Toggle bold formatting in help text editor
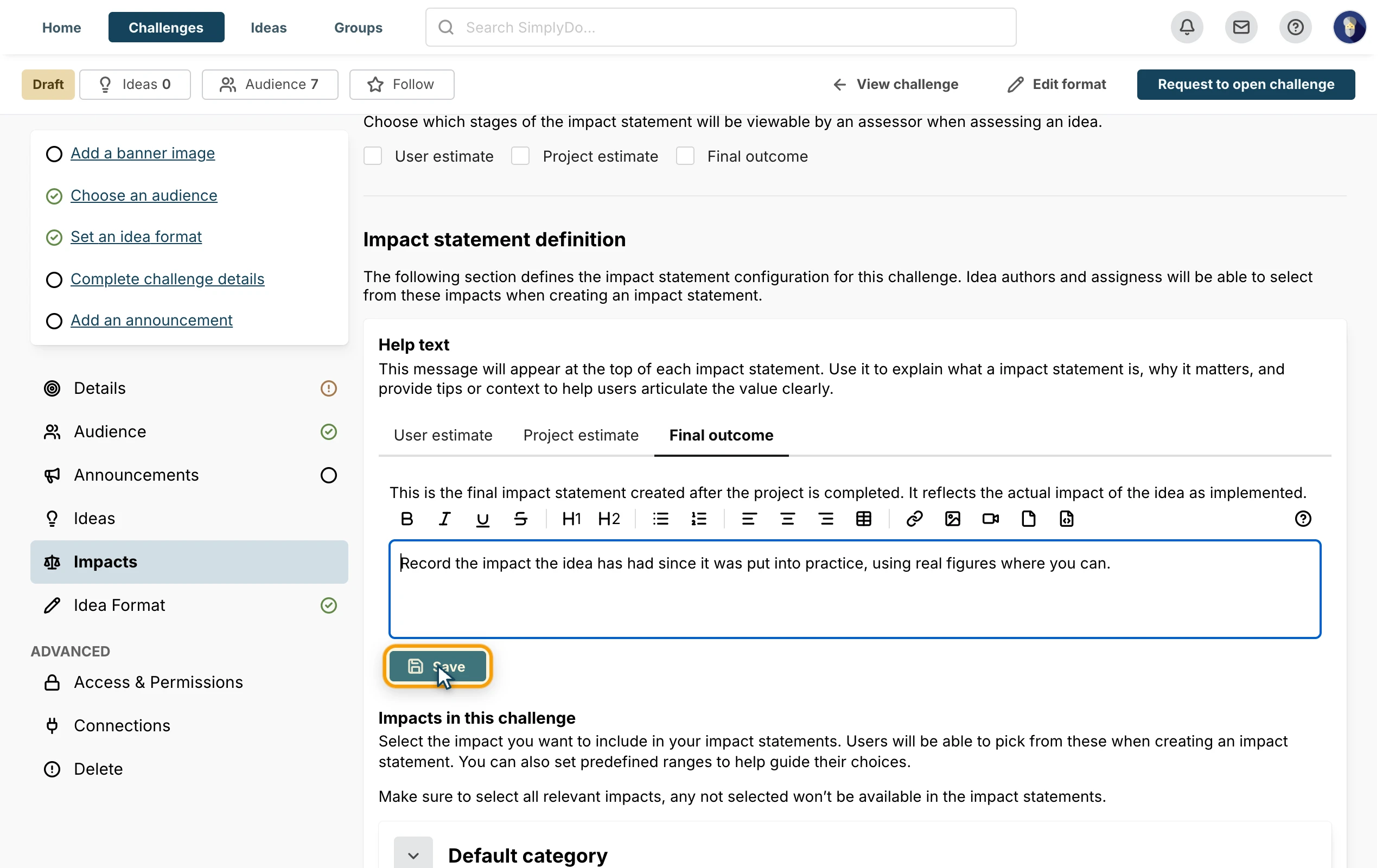Viewport: 1389px width, 868px height. pyautogui.click(x=407, y=519)
